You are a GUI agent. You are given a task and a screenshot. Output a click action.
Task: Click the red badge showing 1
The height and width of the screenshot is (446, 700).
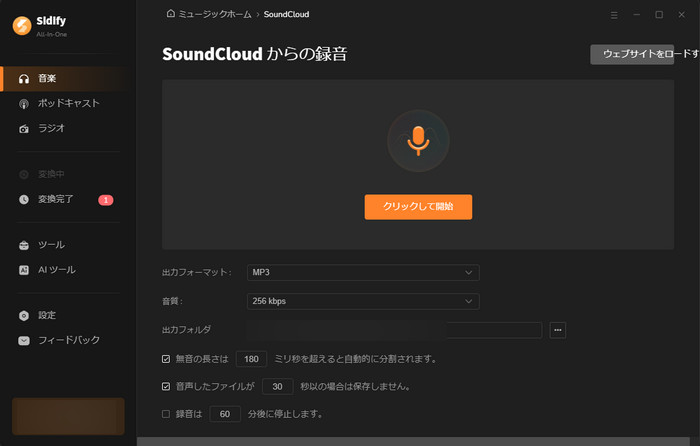(x=106, y=200)
